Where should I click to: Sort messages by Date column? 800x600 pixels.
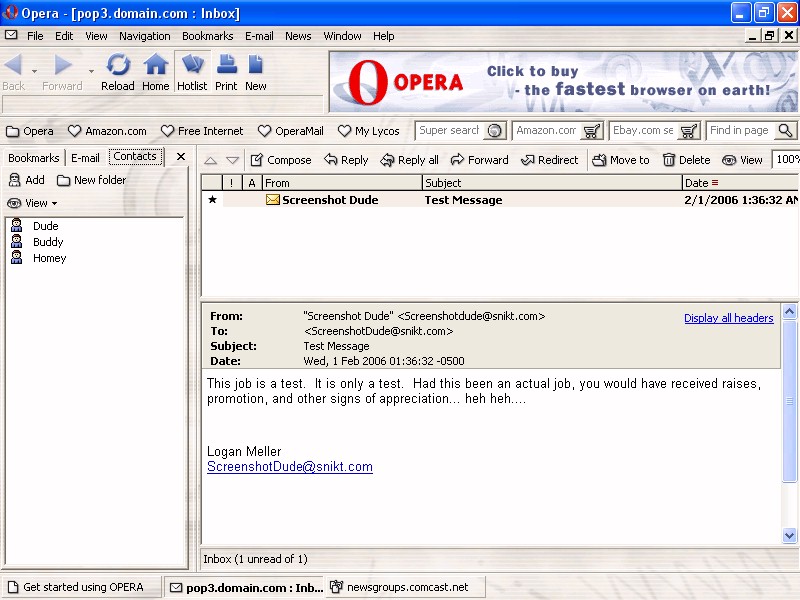741,183
